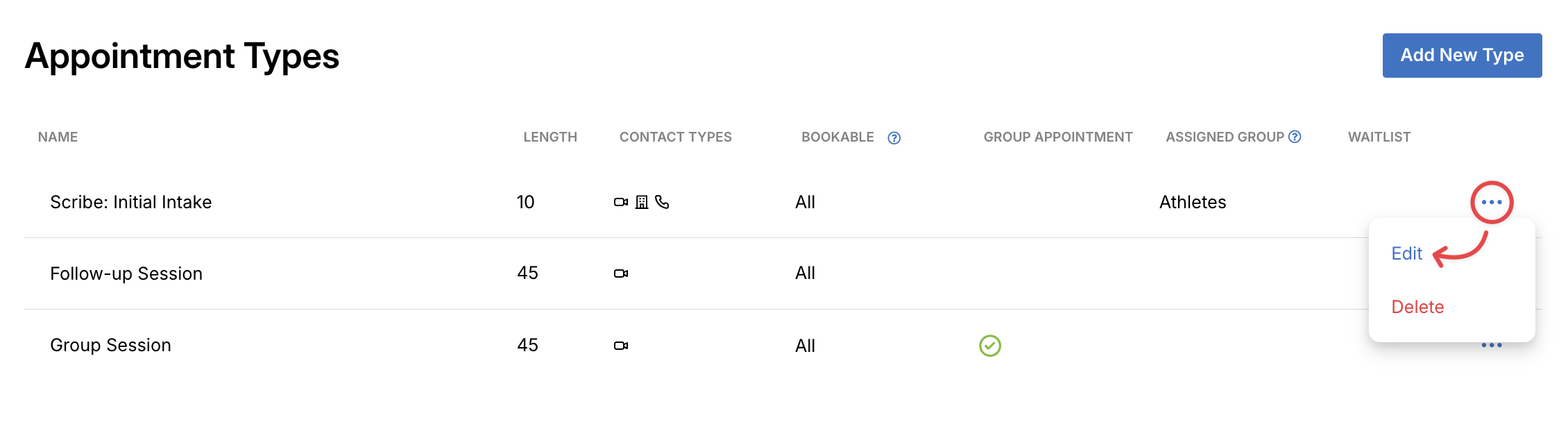
Task: Click the Athletes assigned group value
Action: (1193, 202)
